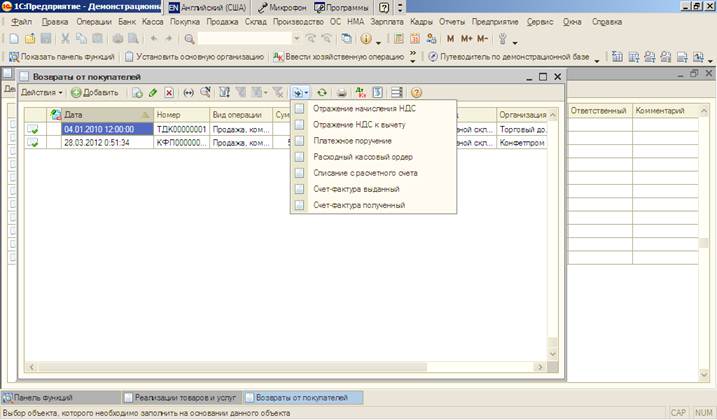This screenshot has width=717, height=420.
Task: Click the M+ calculator memory icon
Action: 465,39
